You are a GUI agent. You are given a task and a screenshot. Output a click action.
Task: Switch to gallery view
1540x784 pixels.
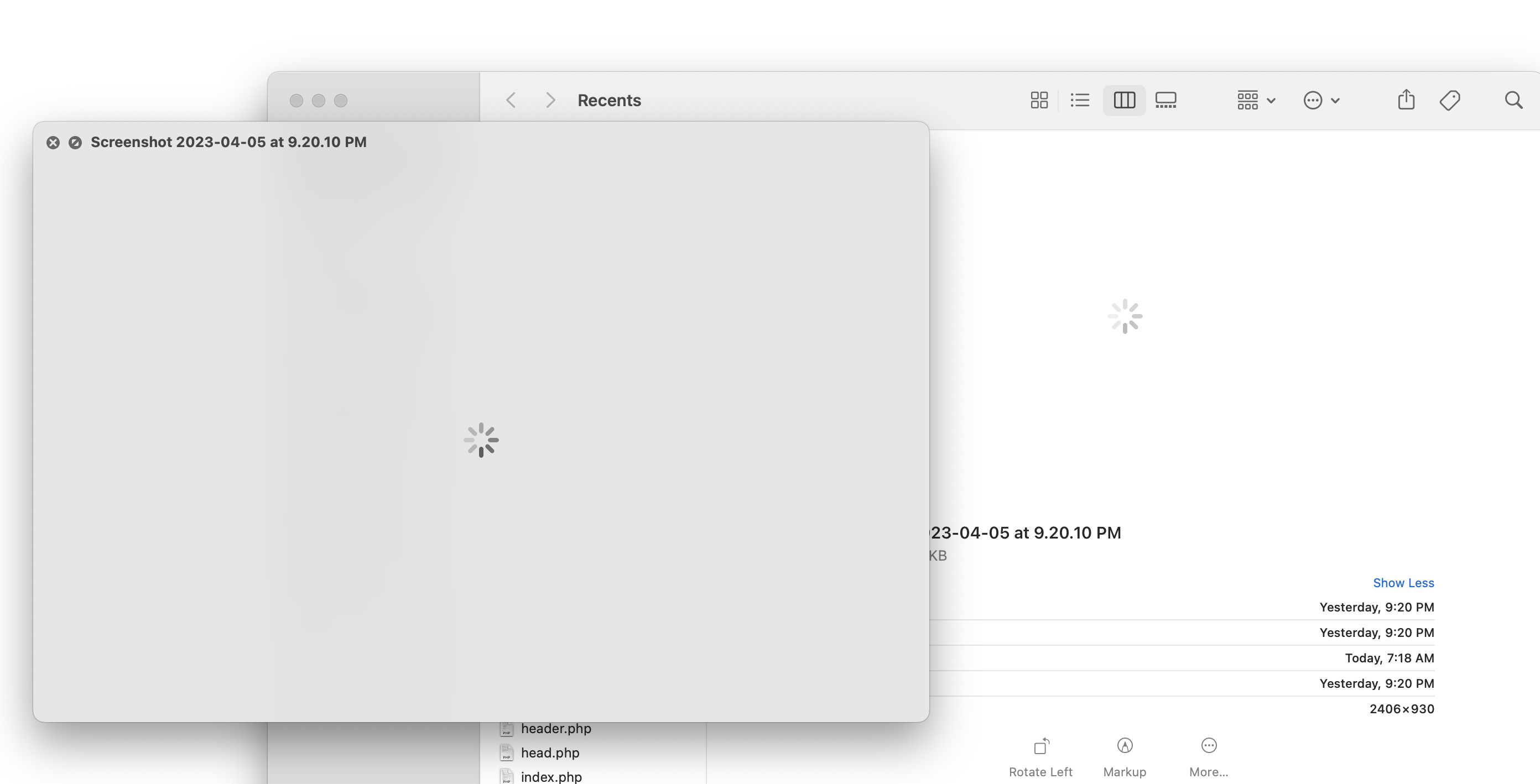(1166, 100)
